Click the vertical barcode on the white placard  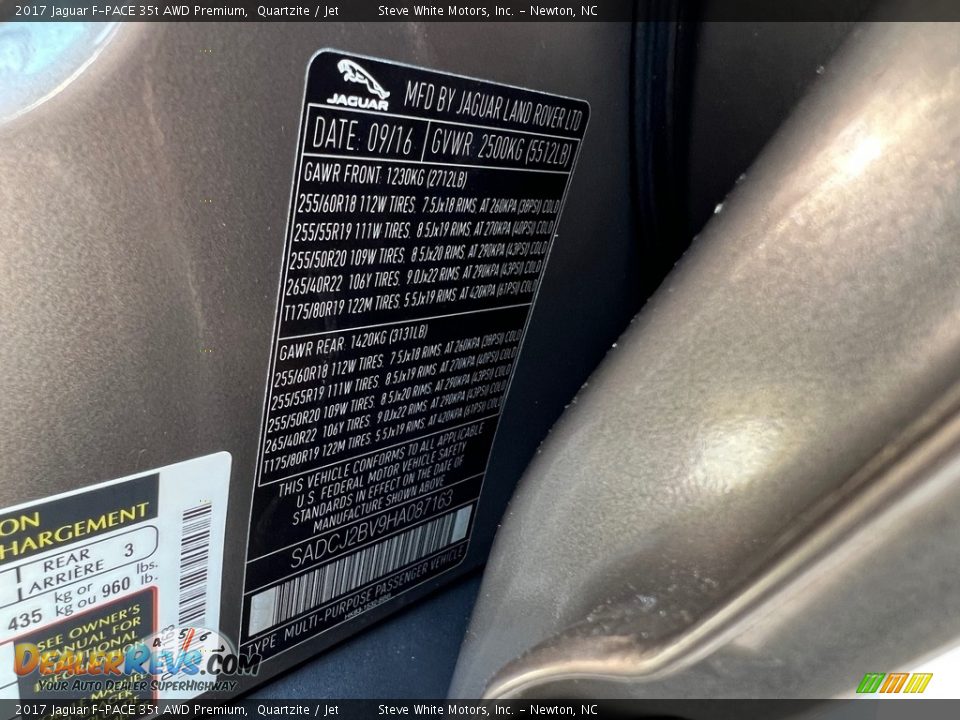tap(195, 566)
